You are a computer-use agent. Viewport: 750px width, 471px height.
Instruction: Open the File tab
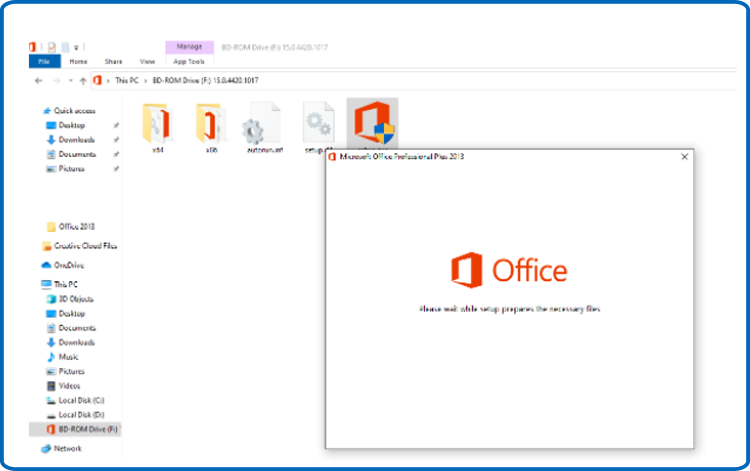pyautogui.click(x=44, y=61)
